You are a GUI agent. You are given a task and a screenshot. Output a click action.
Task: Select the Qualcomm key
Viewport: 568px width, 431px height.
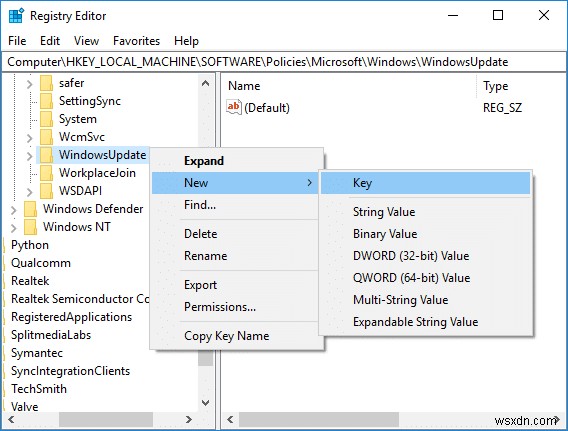(41, 263)
